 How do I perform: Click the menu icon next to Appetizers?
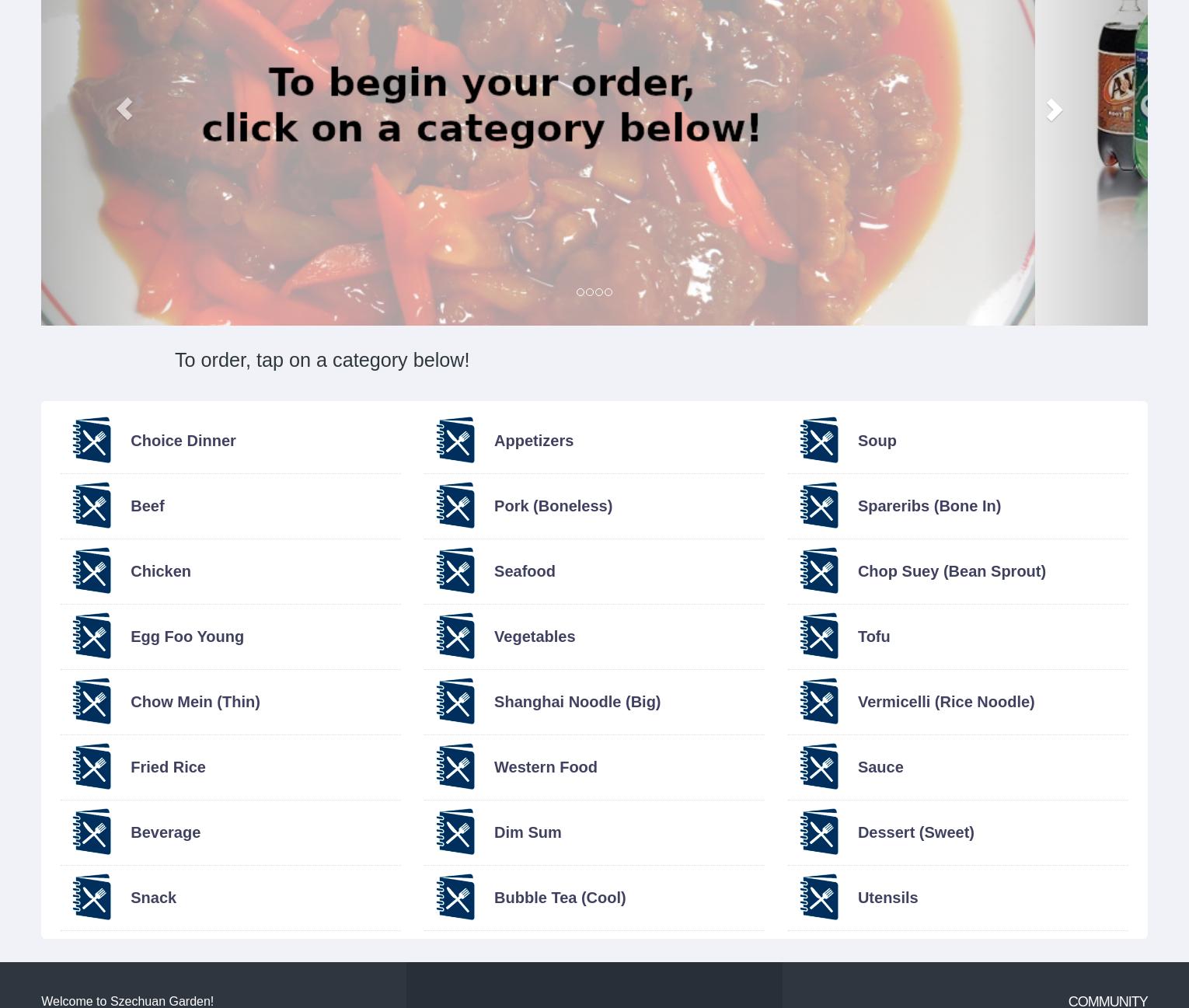tap(455, 440)
